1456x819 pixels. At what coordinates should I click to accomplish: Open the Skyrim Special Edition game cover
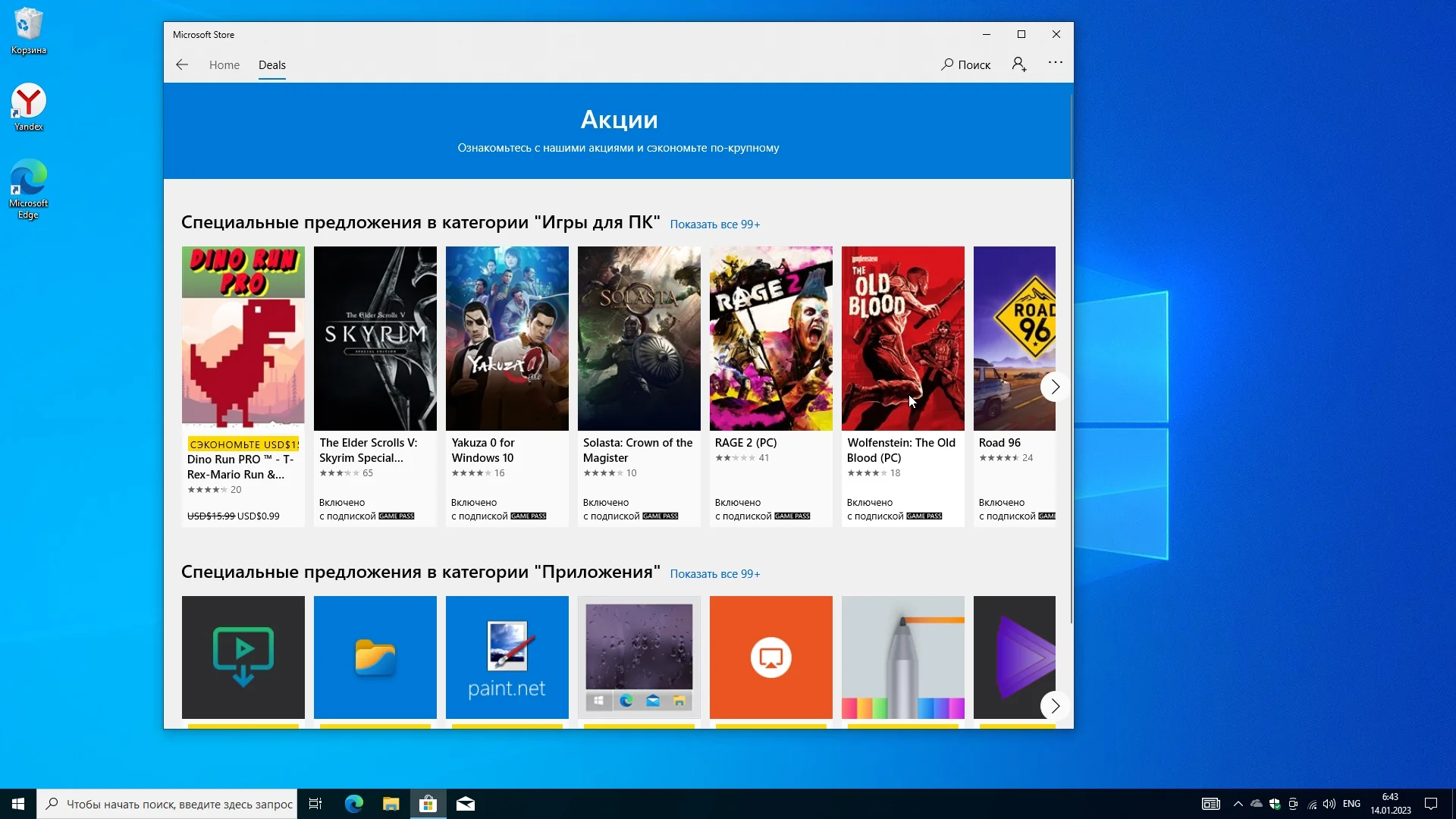pos(375,338)
